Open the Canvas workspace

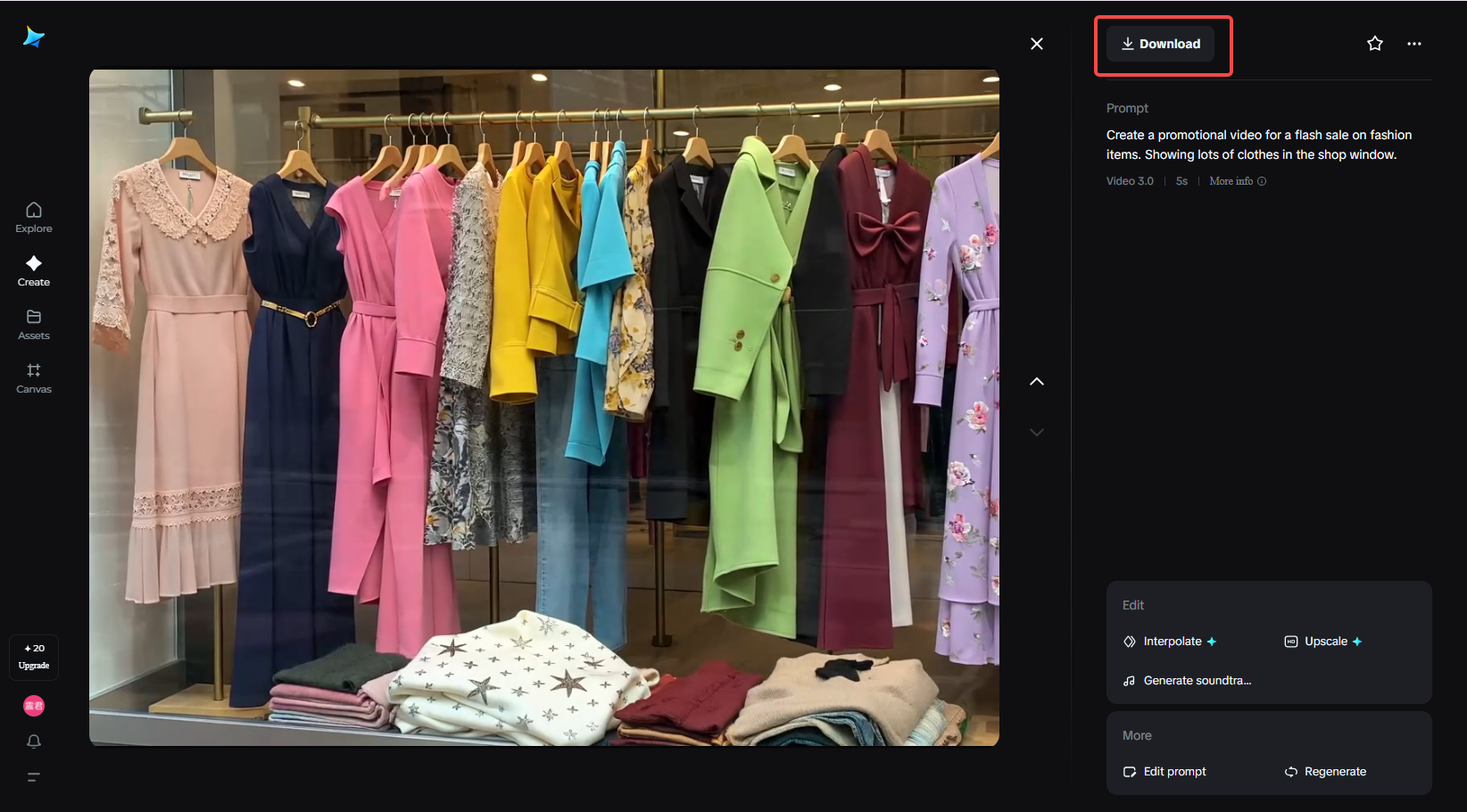coord(34,378)
